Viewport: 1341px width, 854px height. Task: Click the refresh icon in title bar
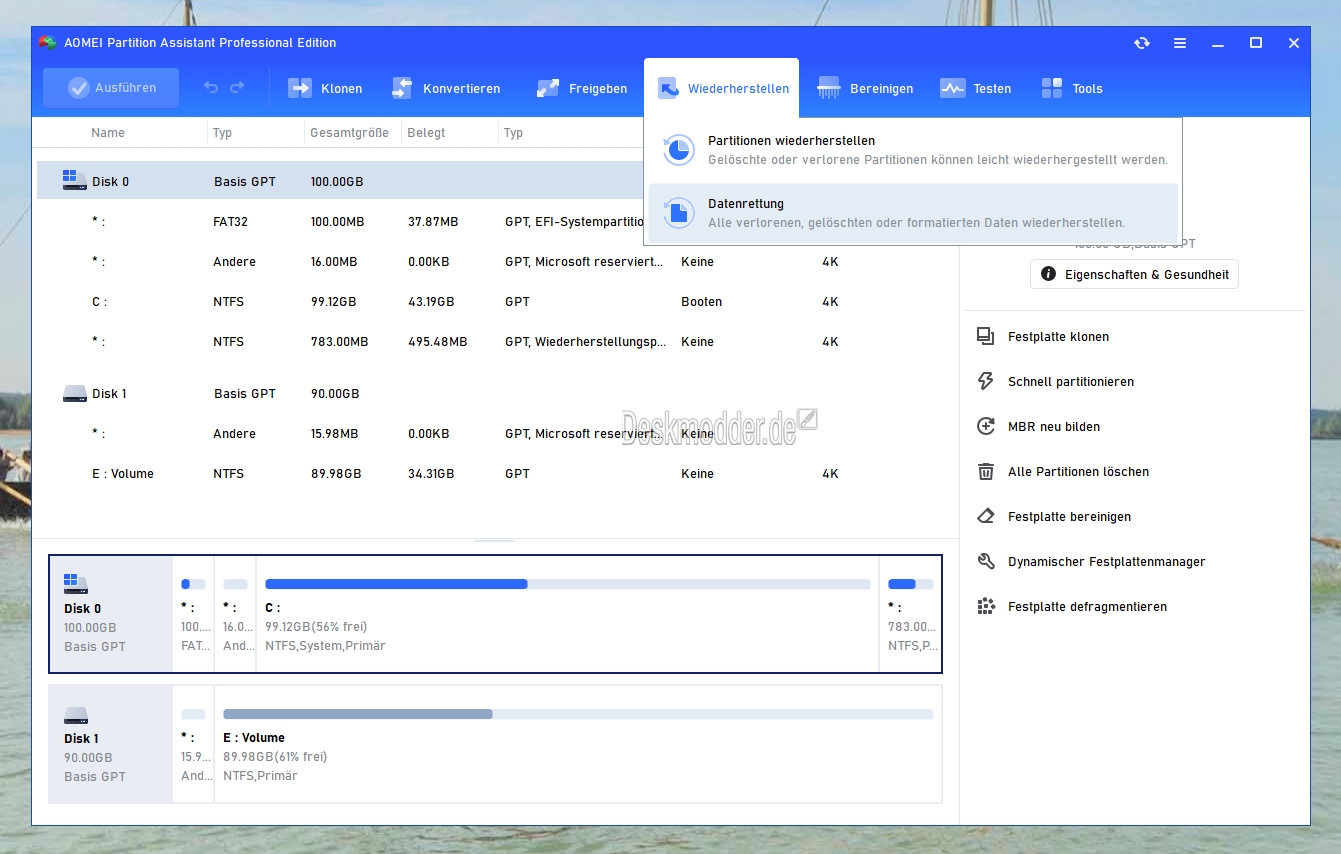point(1142,43)
